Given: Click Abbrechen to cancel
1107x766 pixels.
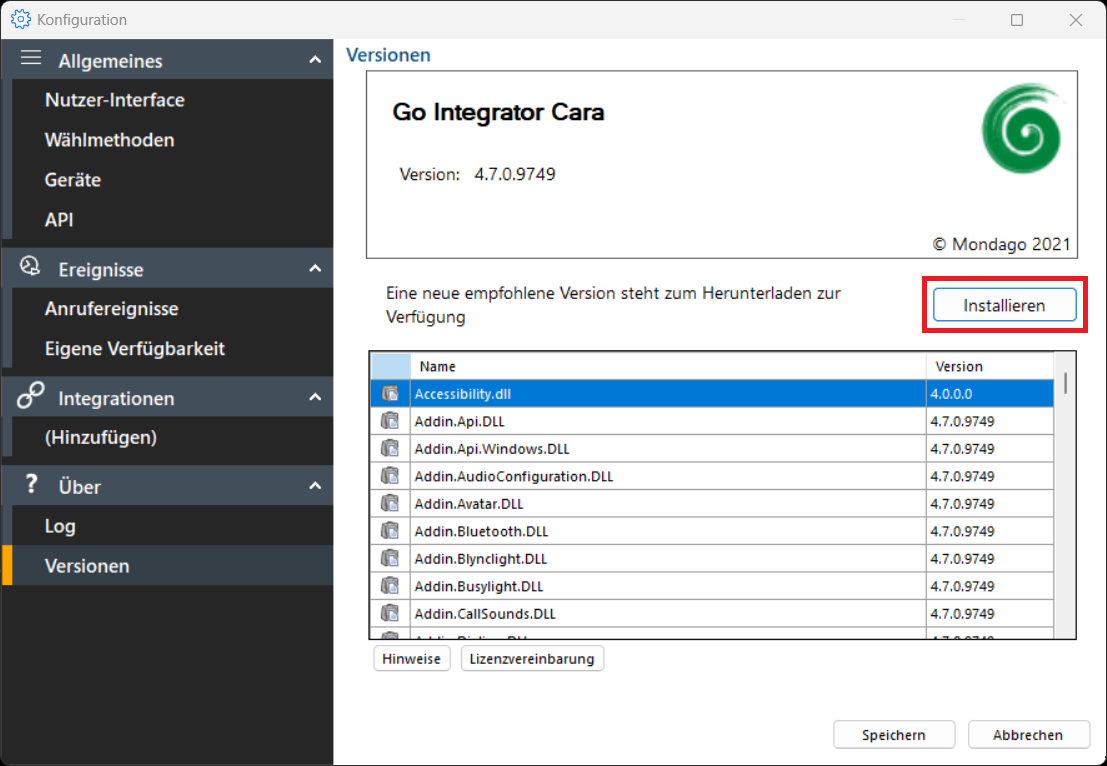Looking at the screenshot, I should click(x=1028, y=735).
